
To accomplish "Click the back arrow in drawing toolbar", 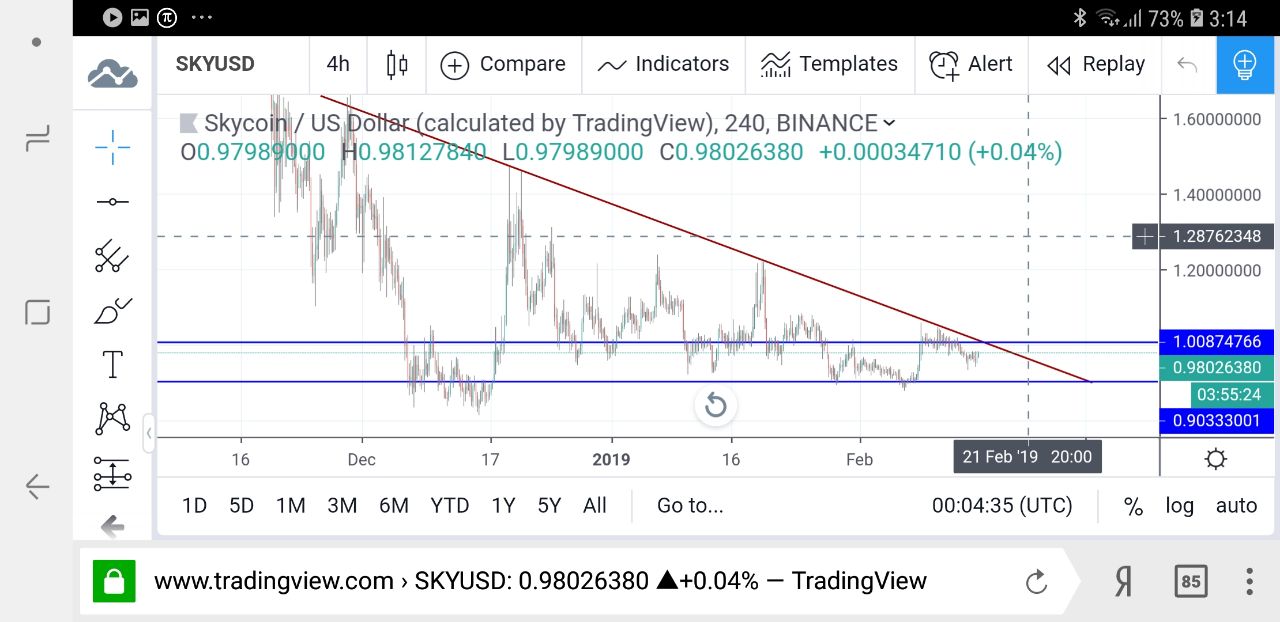I will click(x=112, y=526).
